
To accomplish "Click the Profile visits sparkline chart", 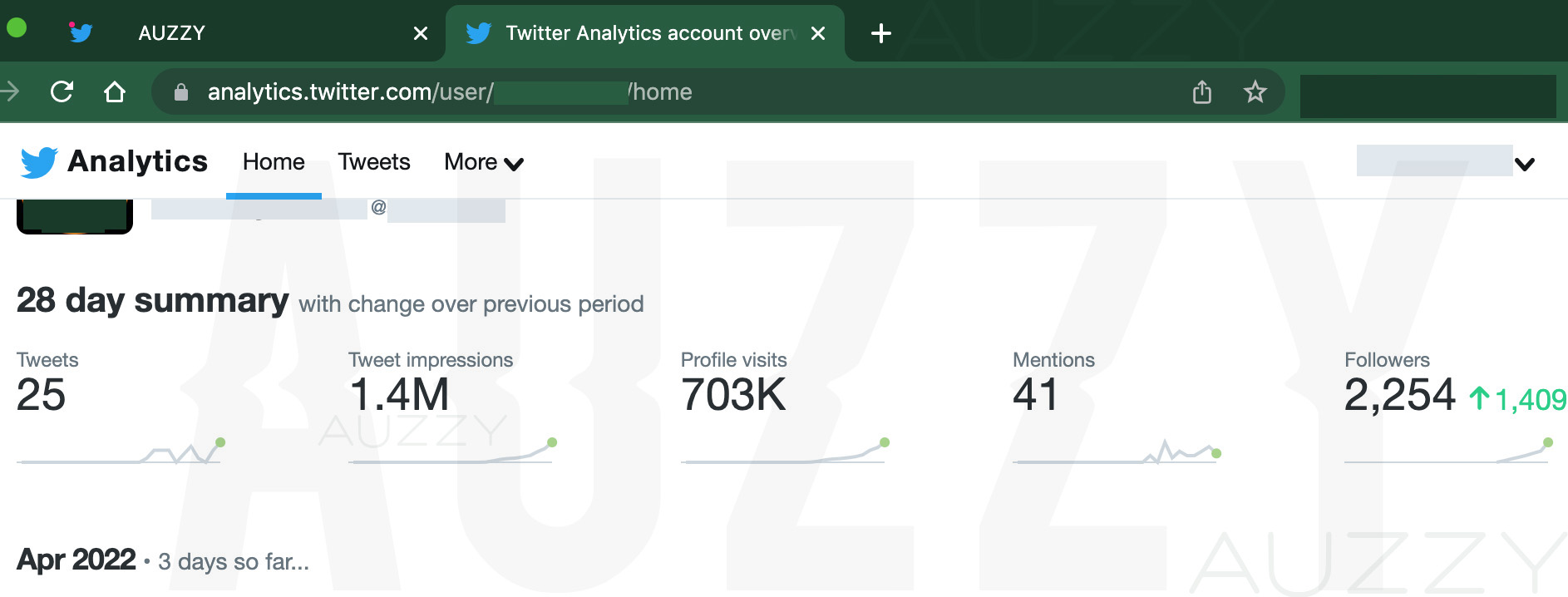I will (x=785, y=451).
